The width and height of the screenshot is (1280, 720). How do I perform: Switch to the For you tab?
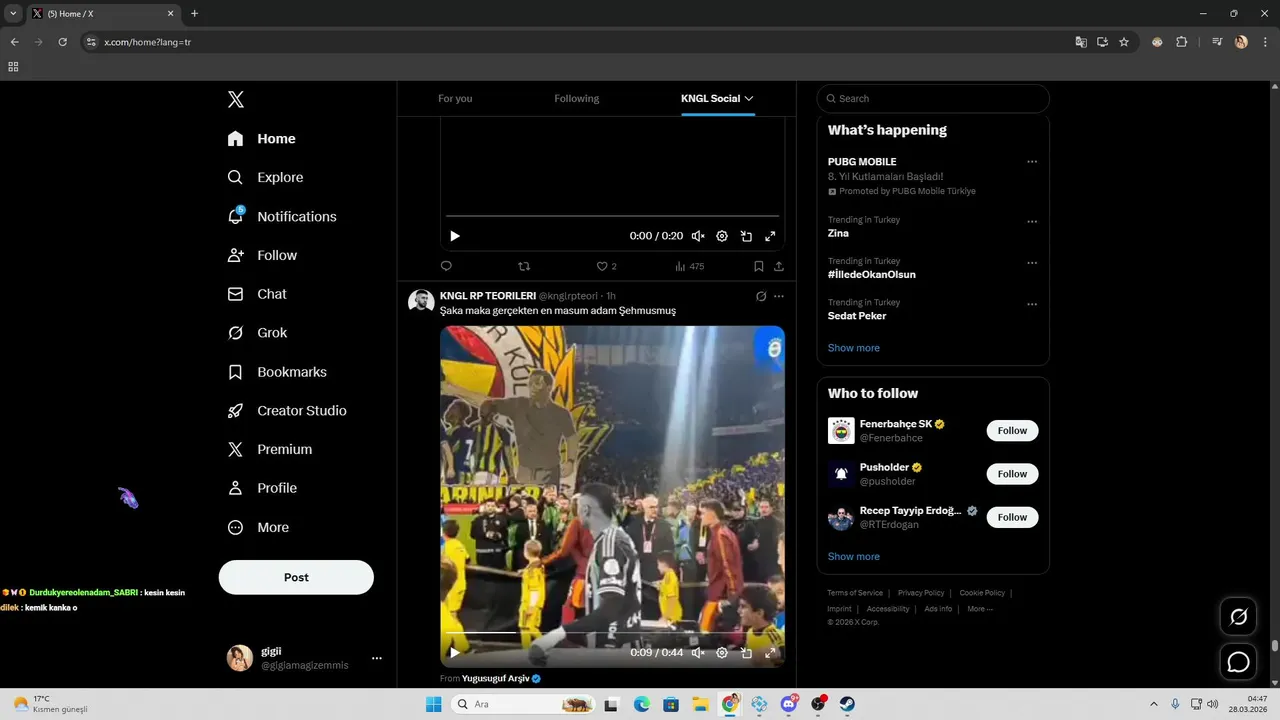[x=455, y=98]
